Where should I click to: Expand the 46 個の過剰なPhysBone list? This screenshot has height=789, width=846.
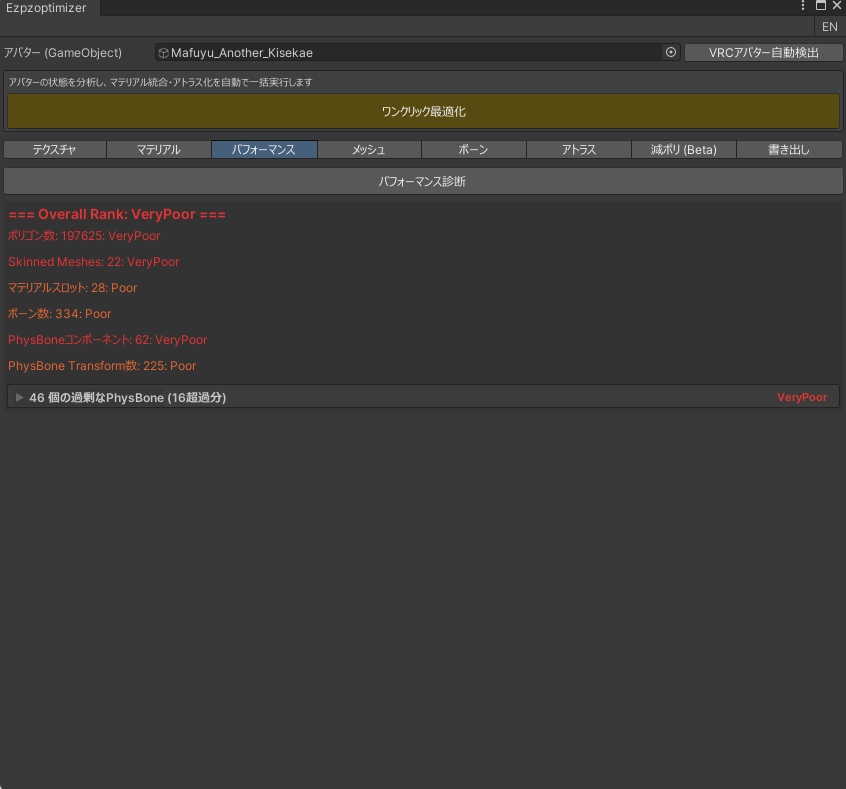pos(18,397)
